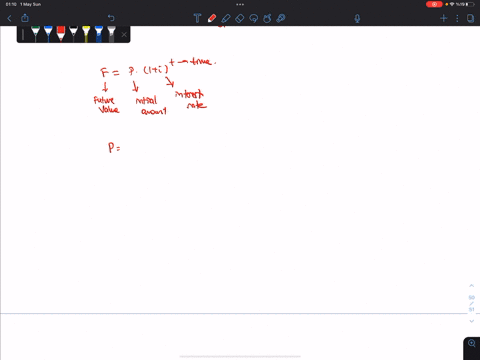Open the share/export icon
This screenshot has width=480, height=360.
pyautogui.click(x=25, y=18)
